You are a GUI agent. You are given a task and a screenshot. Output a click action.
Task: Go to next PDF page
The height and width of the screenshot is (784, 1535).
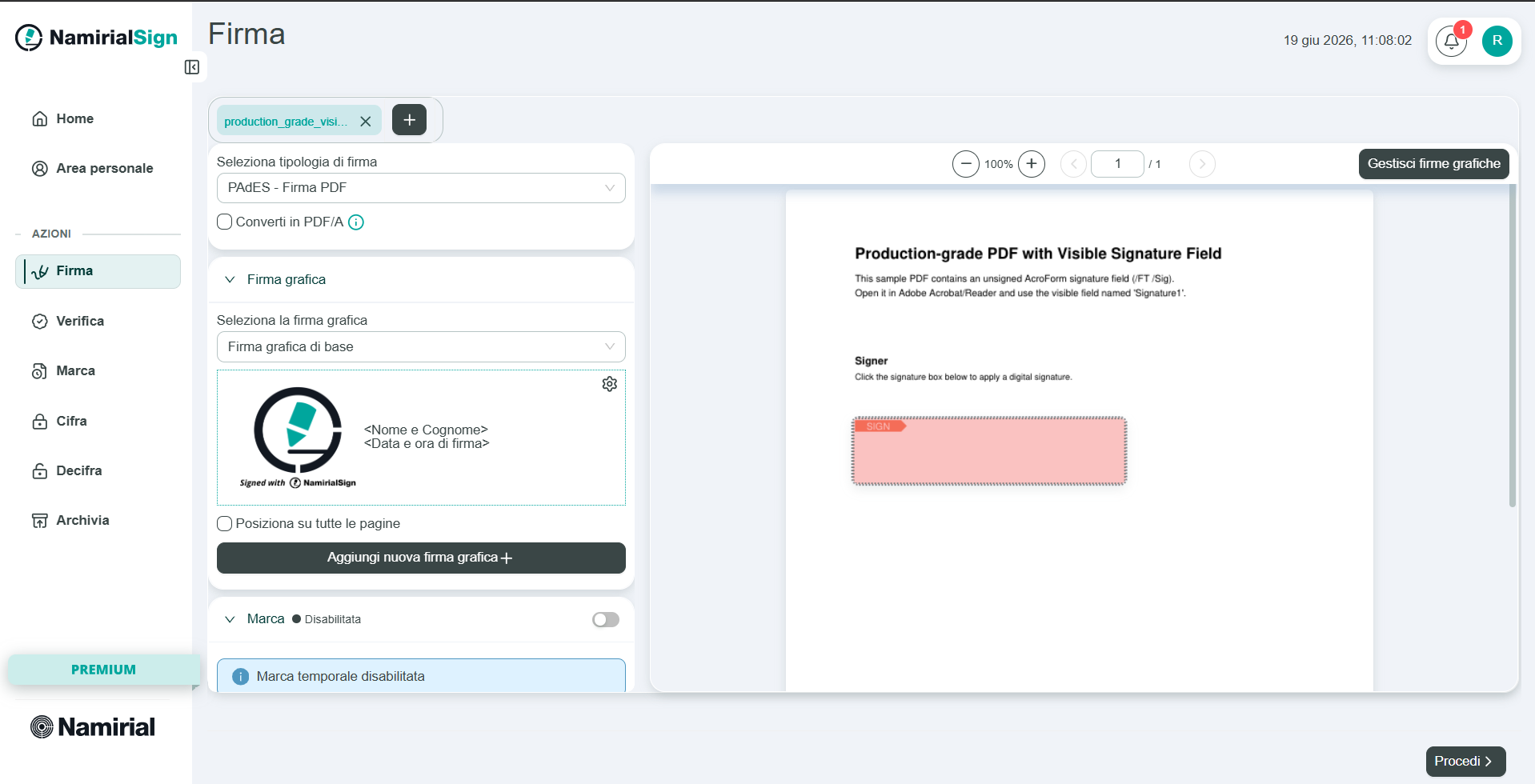(1202, 164)
